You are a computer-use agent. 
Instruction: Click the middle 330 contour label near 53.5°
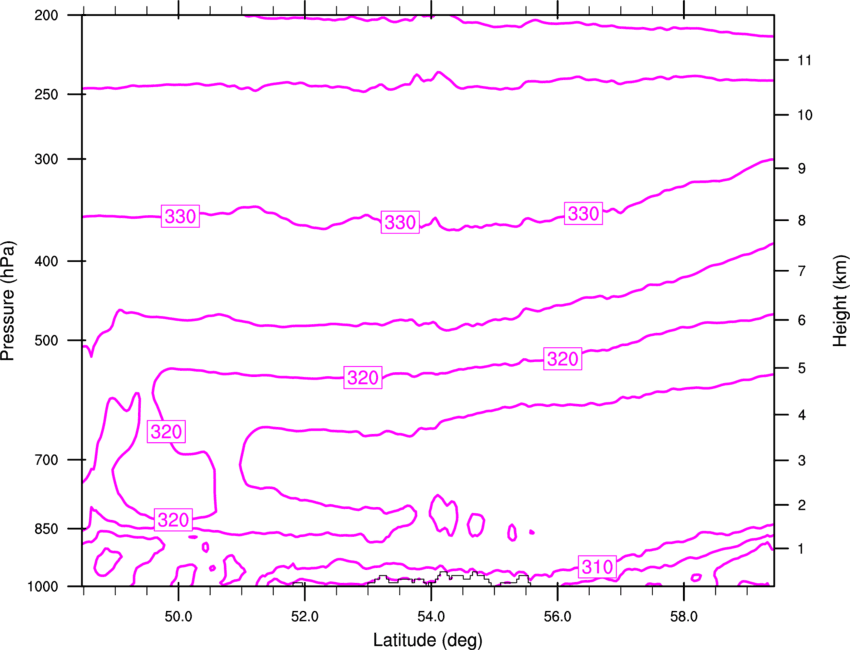coord(401,222)
